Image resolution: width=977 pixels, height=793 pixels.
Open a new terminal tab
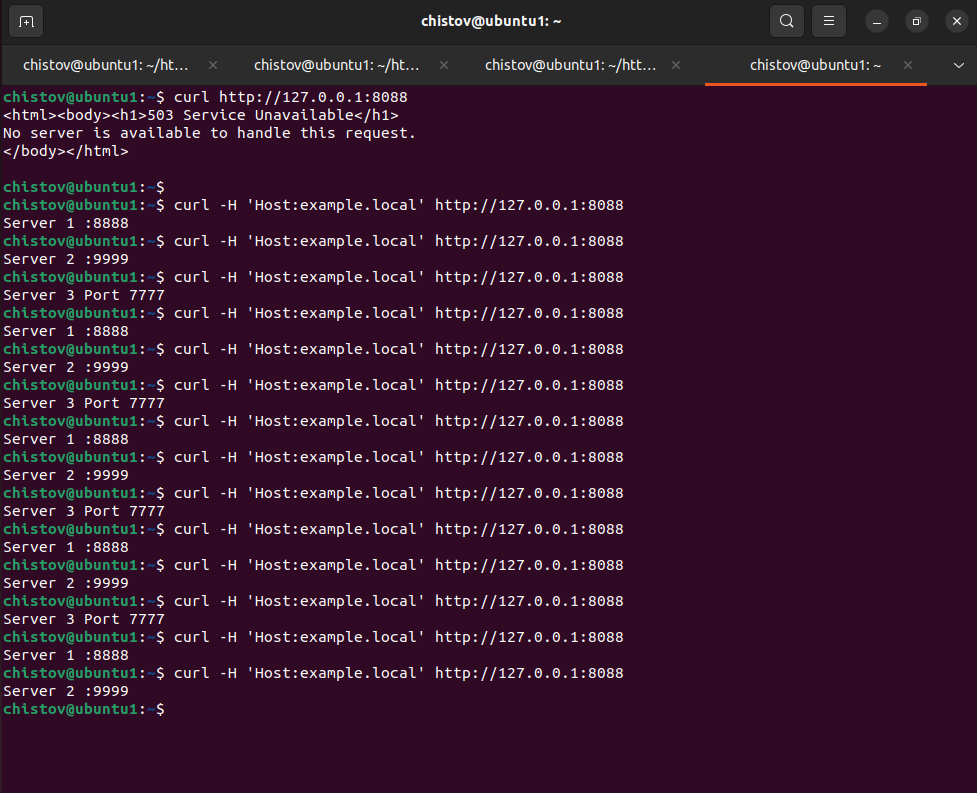coord(27,20)
